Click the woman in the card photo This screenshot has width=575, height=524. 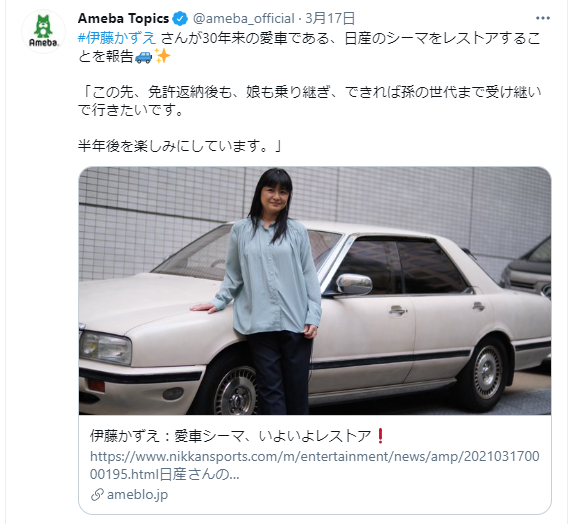270,291
